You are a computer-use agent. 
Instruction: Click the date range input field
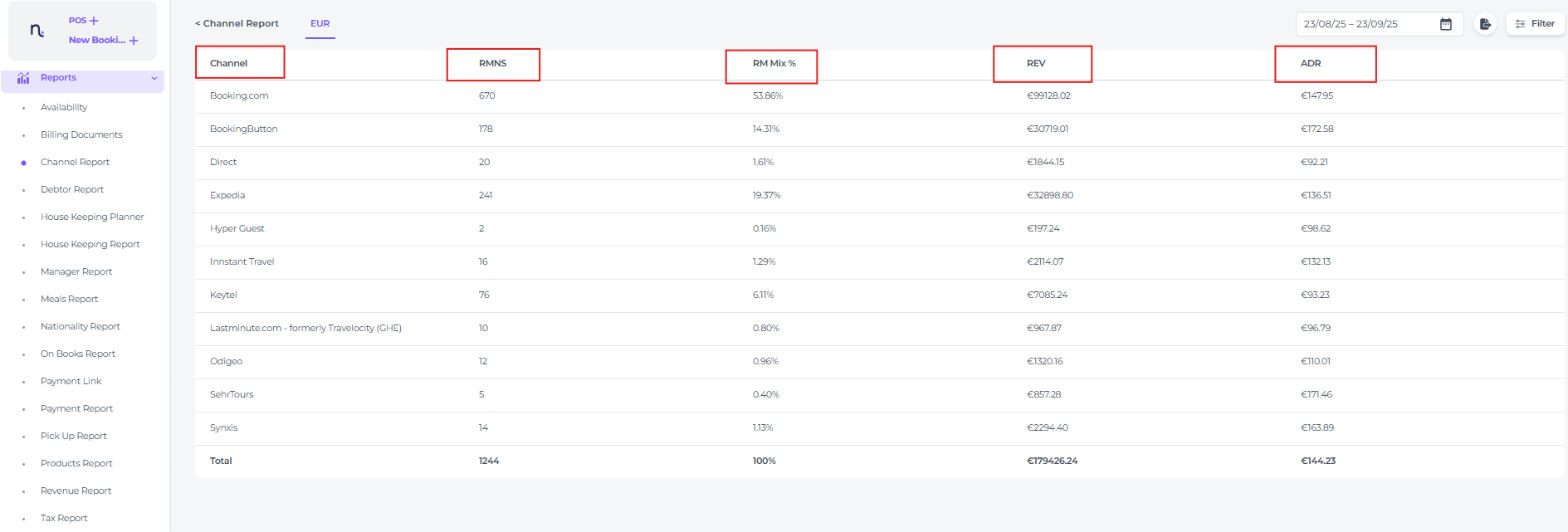coord(1365,24)
